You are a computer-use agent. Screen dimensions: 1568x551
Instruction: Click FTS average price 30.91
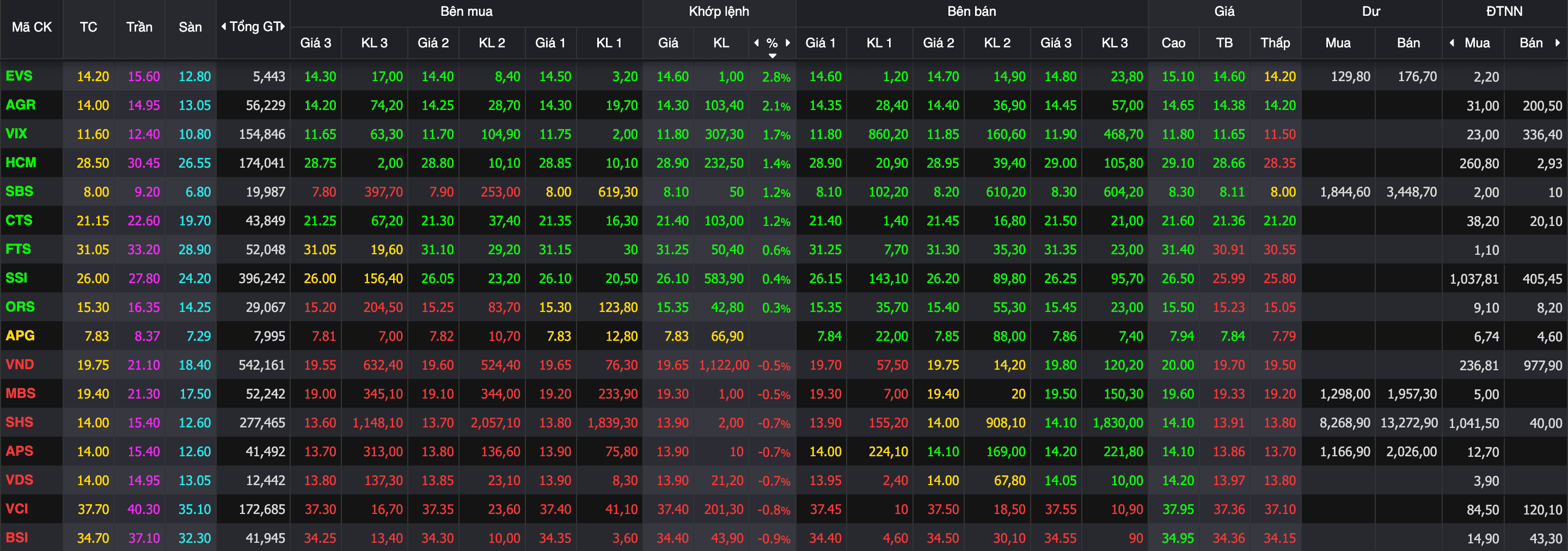[x=1228, y=249]
